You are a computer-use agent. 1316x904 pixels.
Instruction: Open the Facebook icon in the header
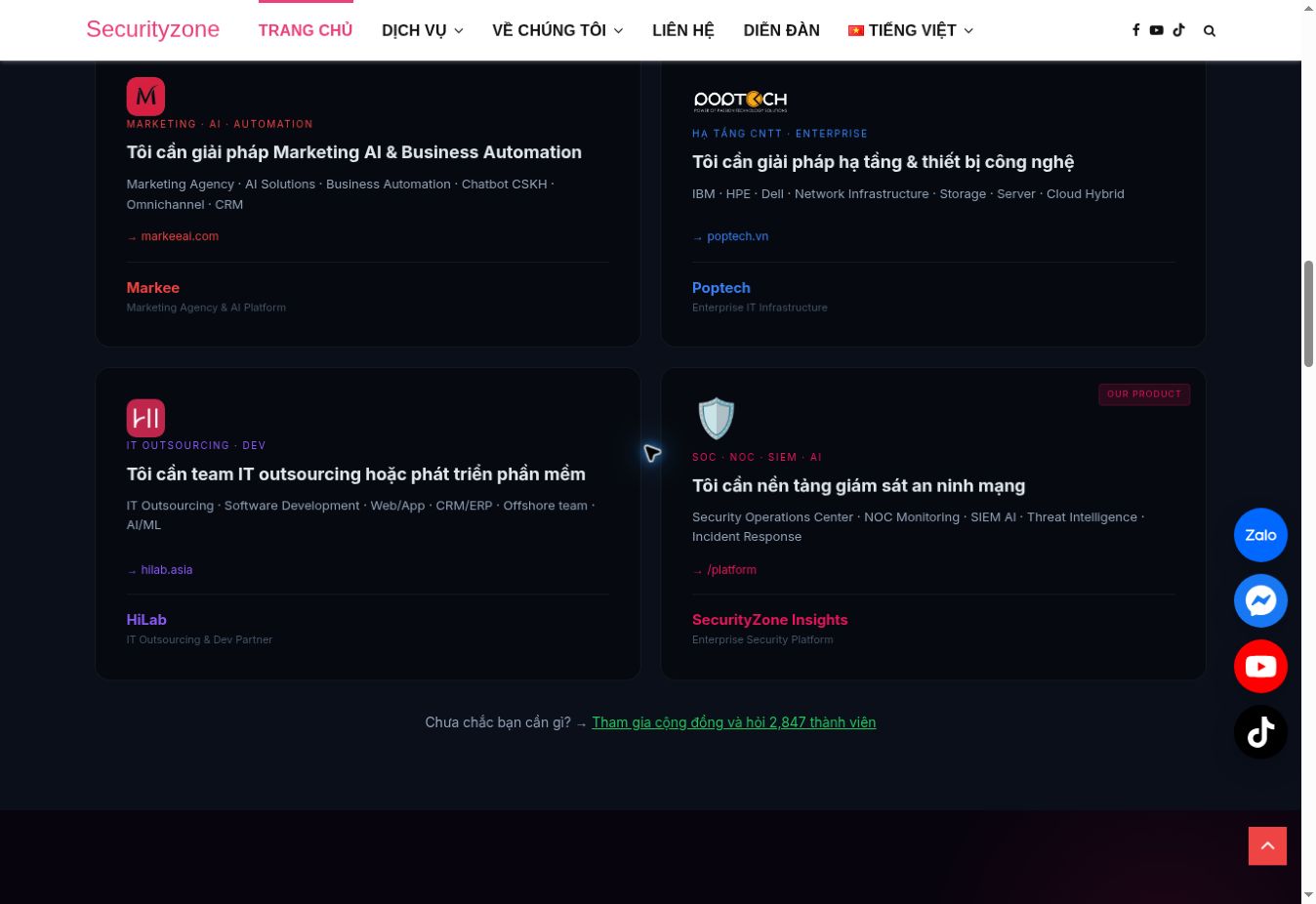[x=1135, y=30]
